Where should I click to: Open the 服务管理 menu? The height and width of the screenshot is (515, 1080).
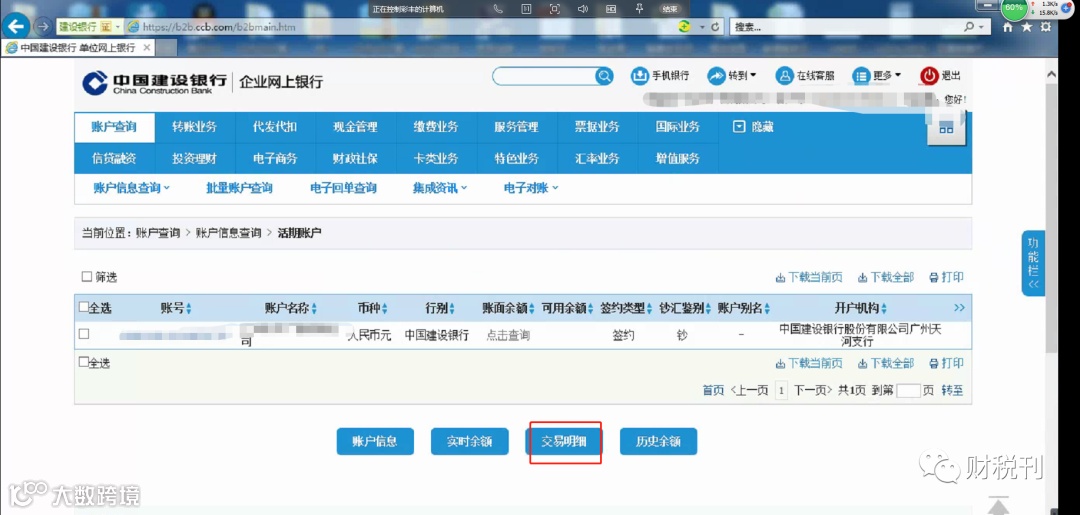coord(517,127)
